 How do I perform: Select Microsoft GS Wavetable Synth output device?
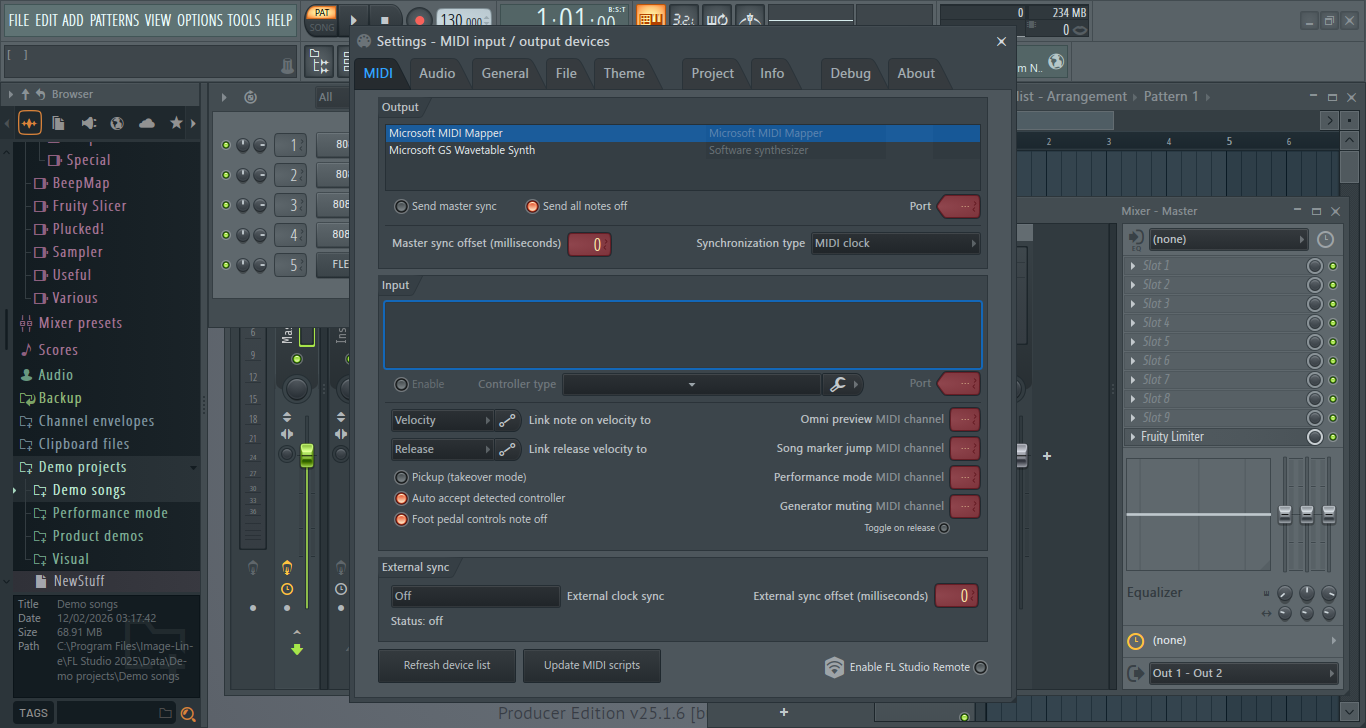click(462, 150)
